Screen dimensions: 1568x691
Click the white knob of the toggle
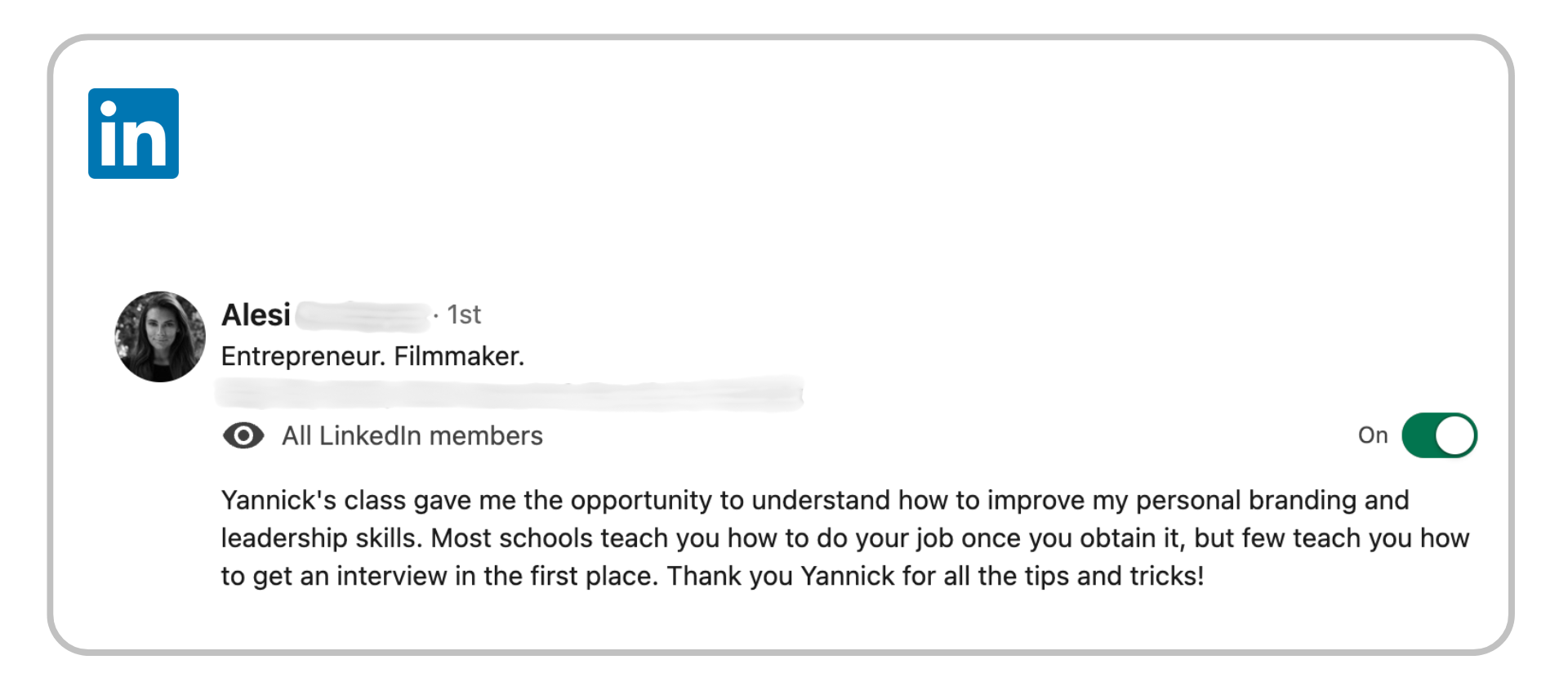[x=1455, y=435]
